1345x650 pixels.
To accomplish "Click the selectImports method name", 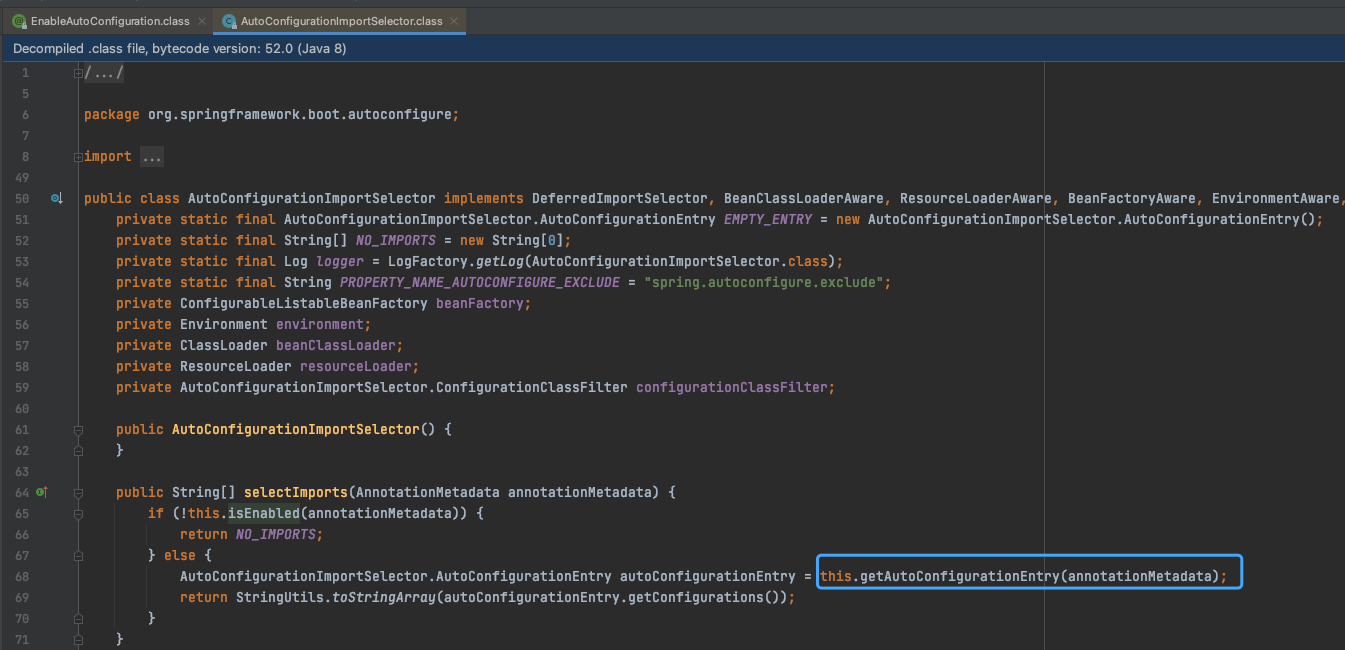I will 296,493.
